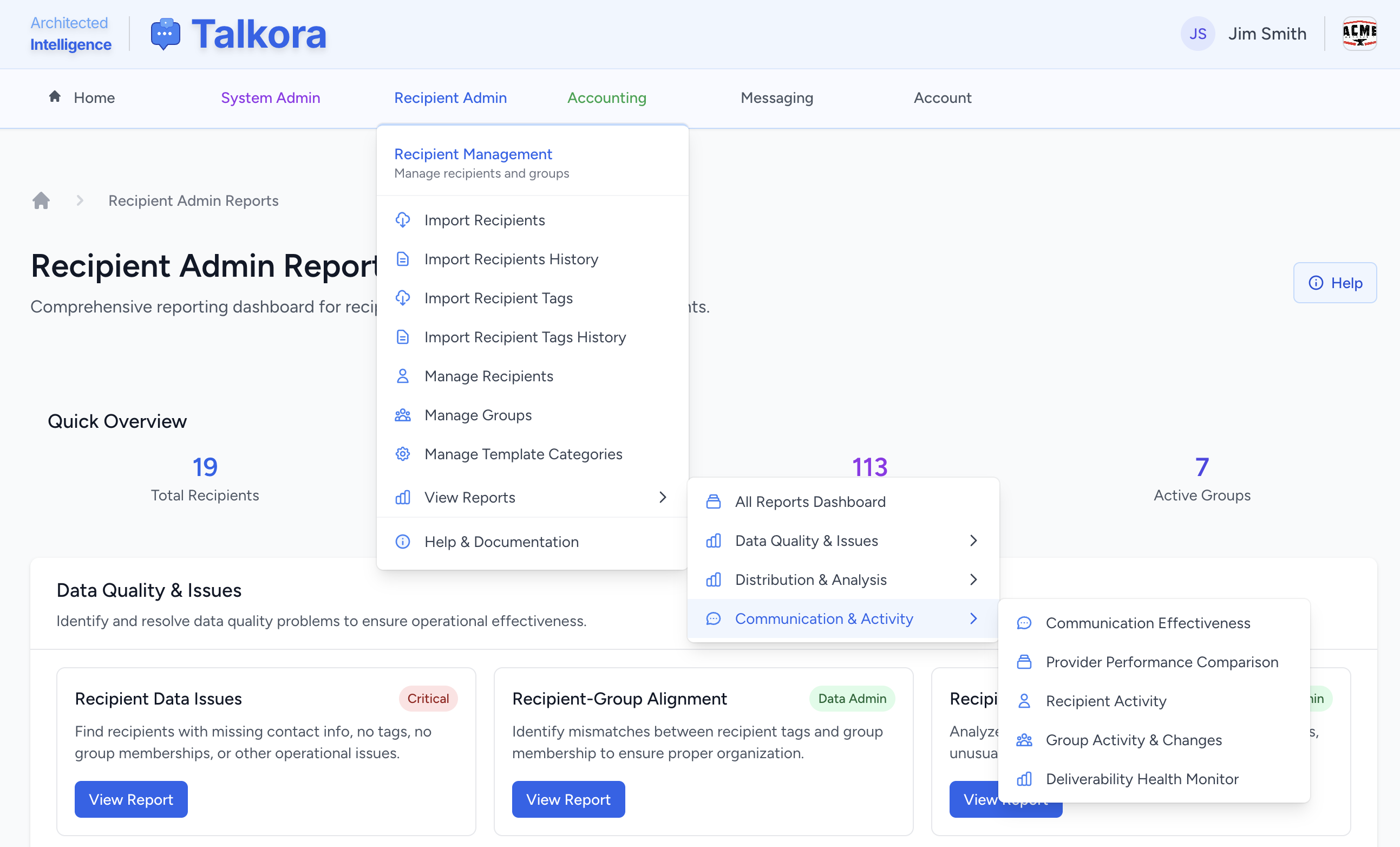Click the Talkora logo icon
This screenshot has height=847, width=1400.
point(165,34)
